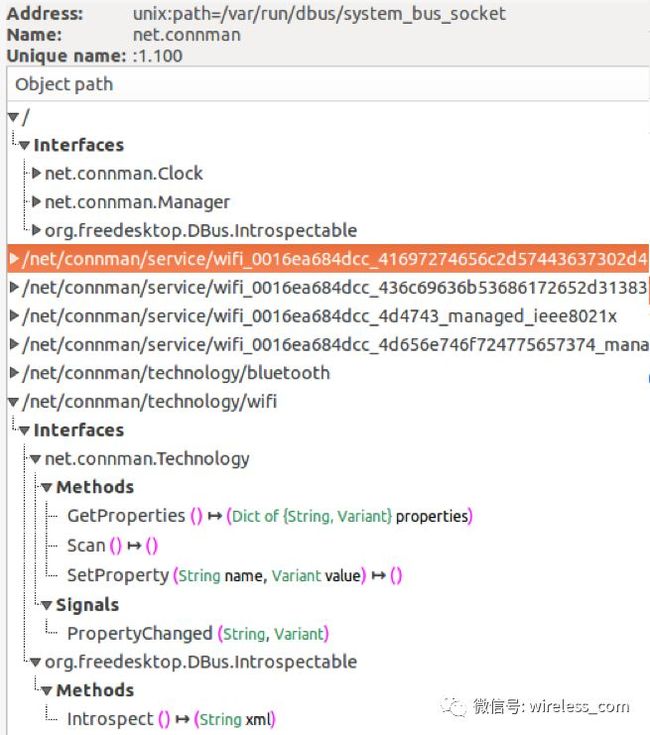
Task: Expand the highlighted wifi service ending 302d4
Action: [x=14, y=259]
